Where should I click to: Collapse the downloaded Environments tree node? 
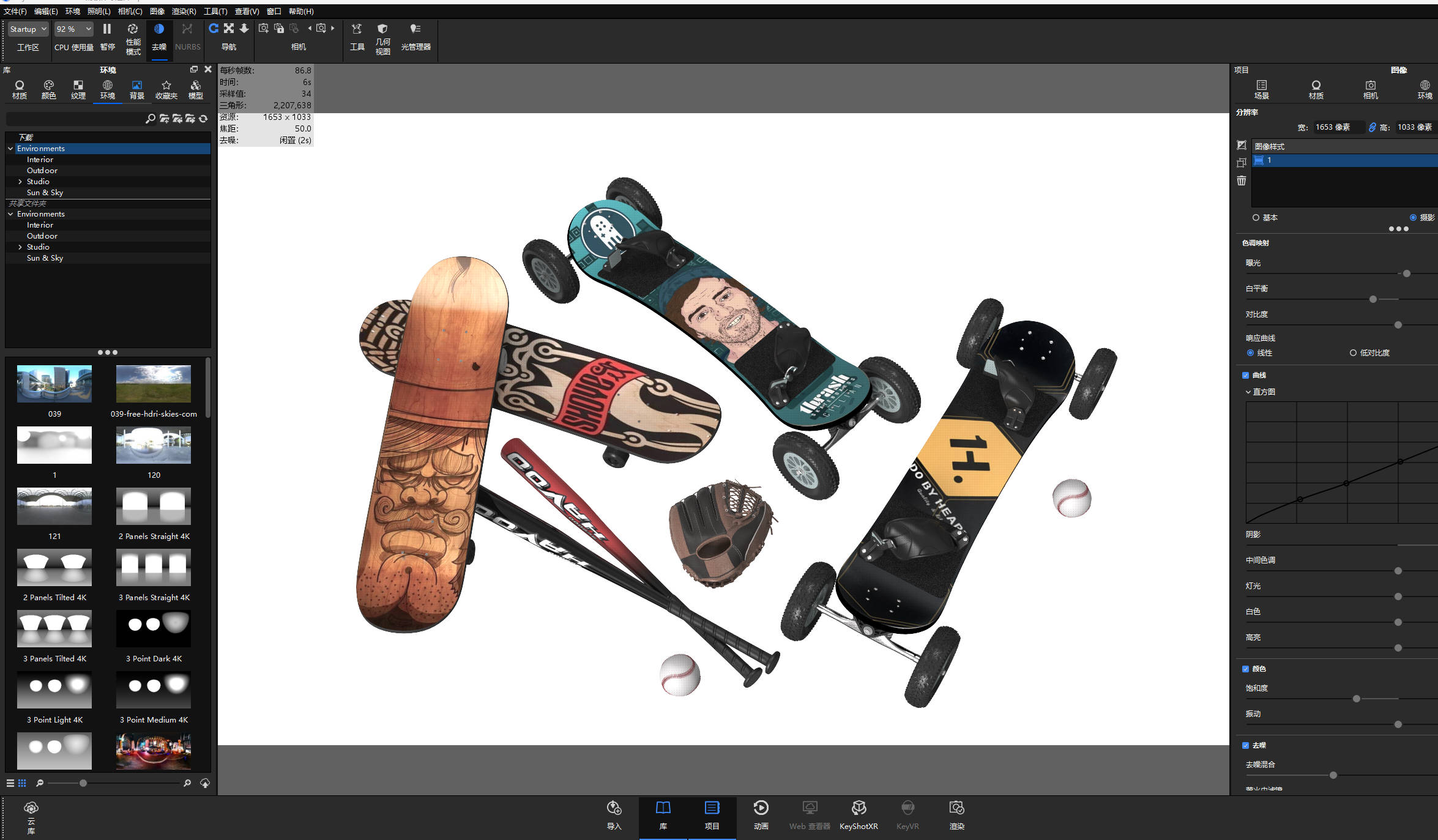[x=10, y=149]
